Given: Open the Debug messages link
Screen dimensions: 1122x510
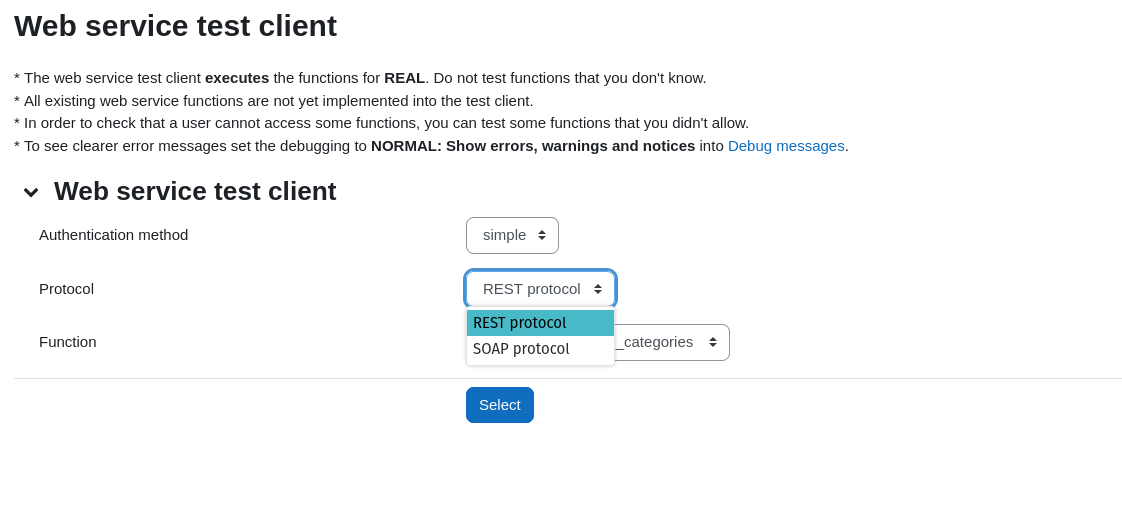Looking at the screenshot, I should 786,146.
